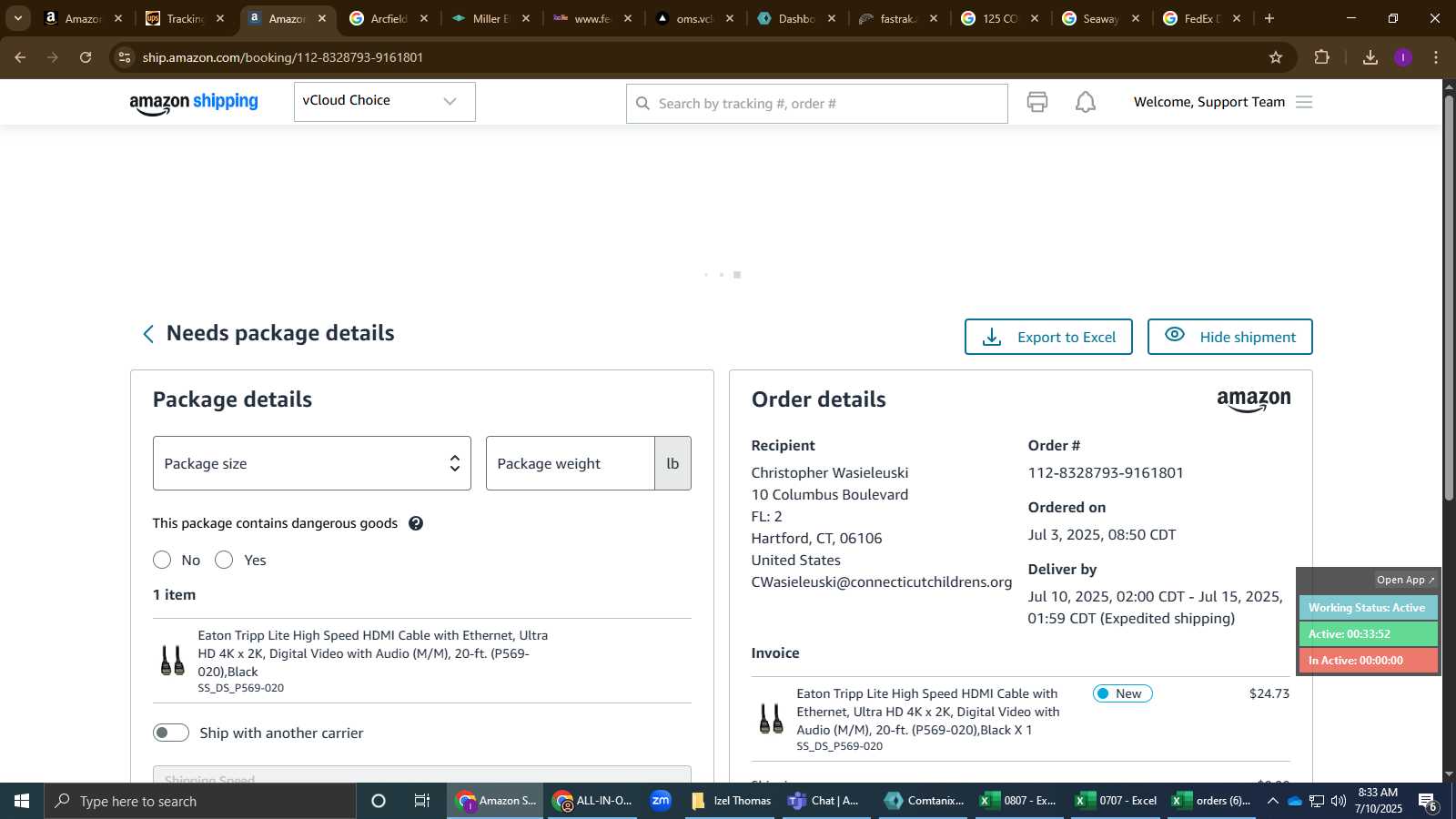Image resolution: width=1456 pixels, height=819 pixels.
Task: Click the printer icon in header
Action: pyautogui.click(x=1037, y=102)
